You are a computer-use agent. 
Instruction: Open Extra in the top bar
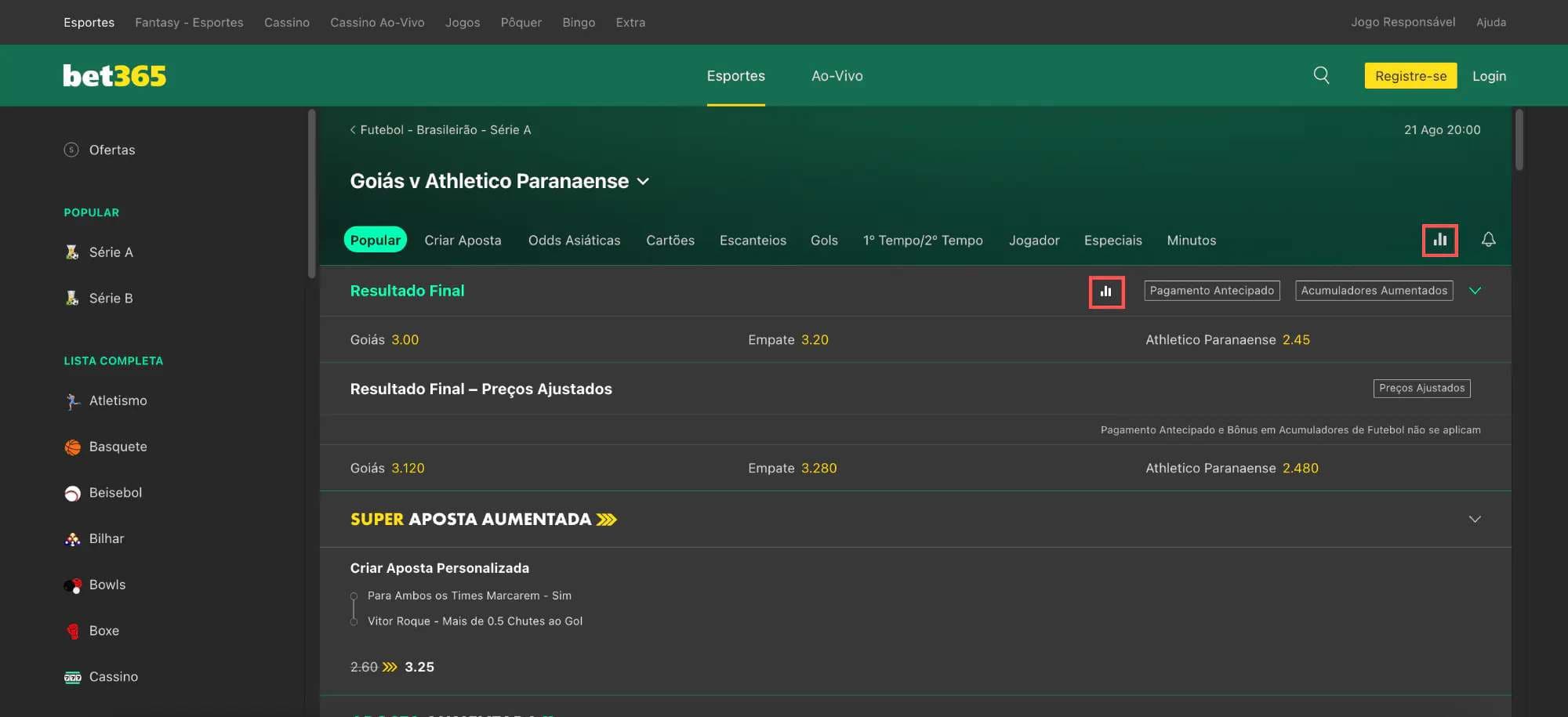coord(630,23)
